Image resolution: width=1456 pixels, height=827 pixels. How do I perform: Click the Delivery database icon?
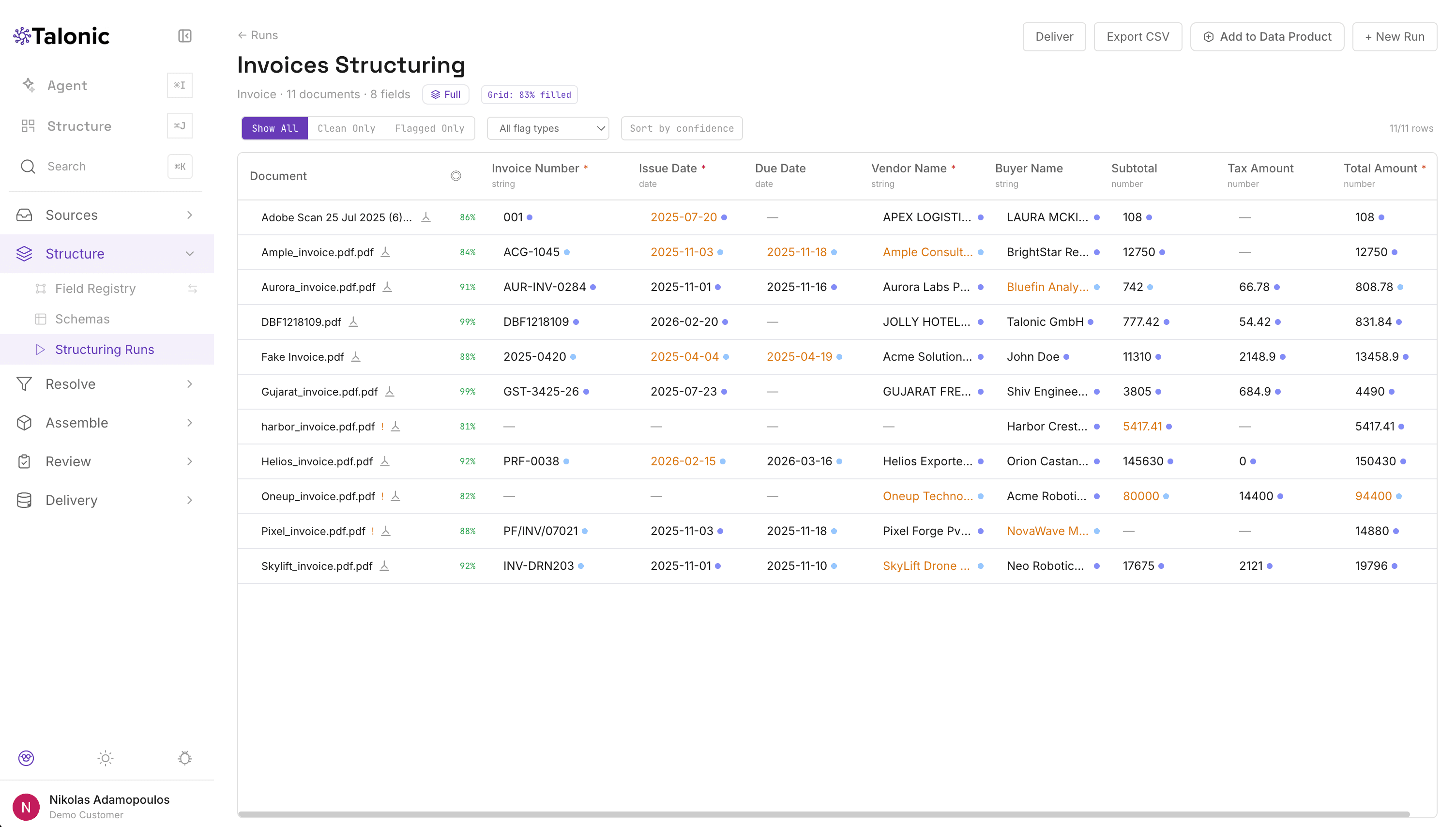coord(24,500)
